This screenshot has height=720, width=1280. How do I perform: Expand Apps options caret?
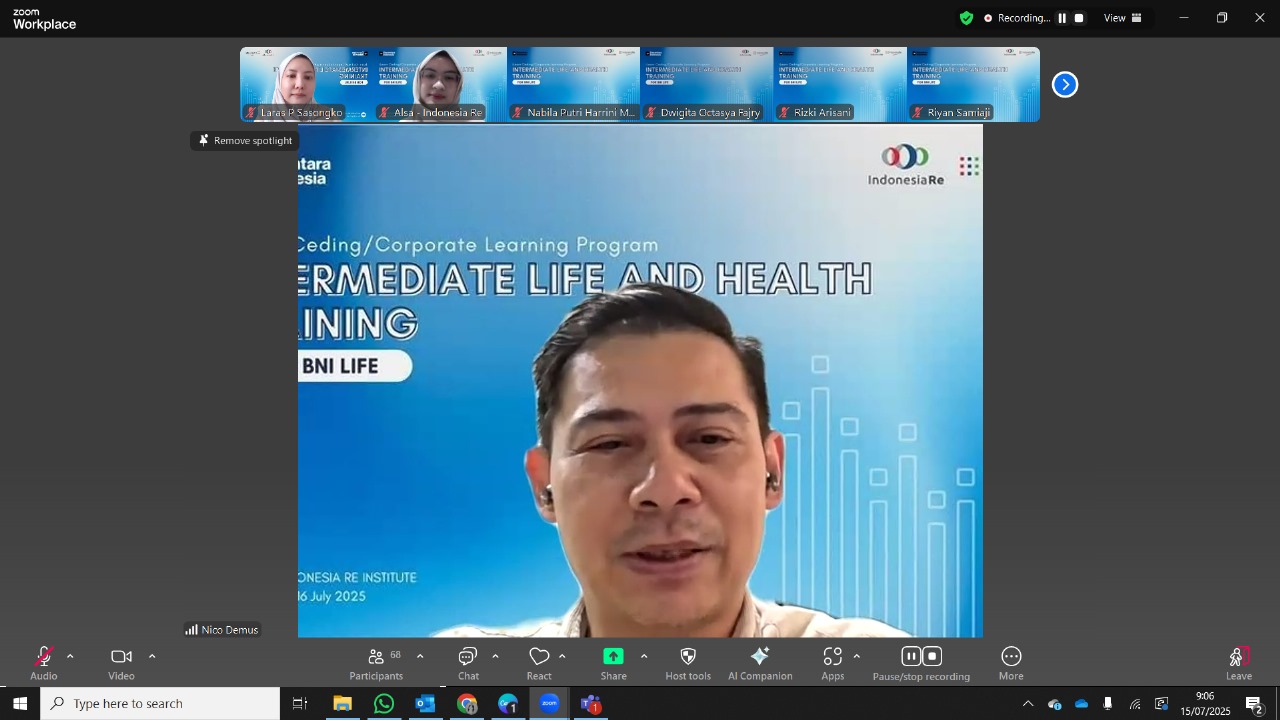point(856,657)
